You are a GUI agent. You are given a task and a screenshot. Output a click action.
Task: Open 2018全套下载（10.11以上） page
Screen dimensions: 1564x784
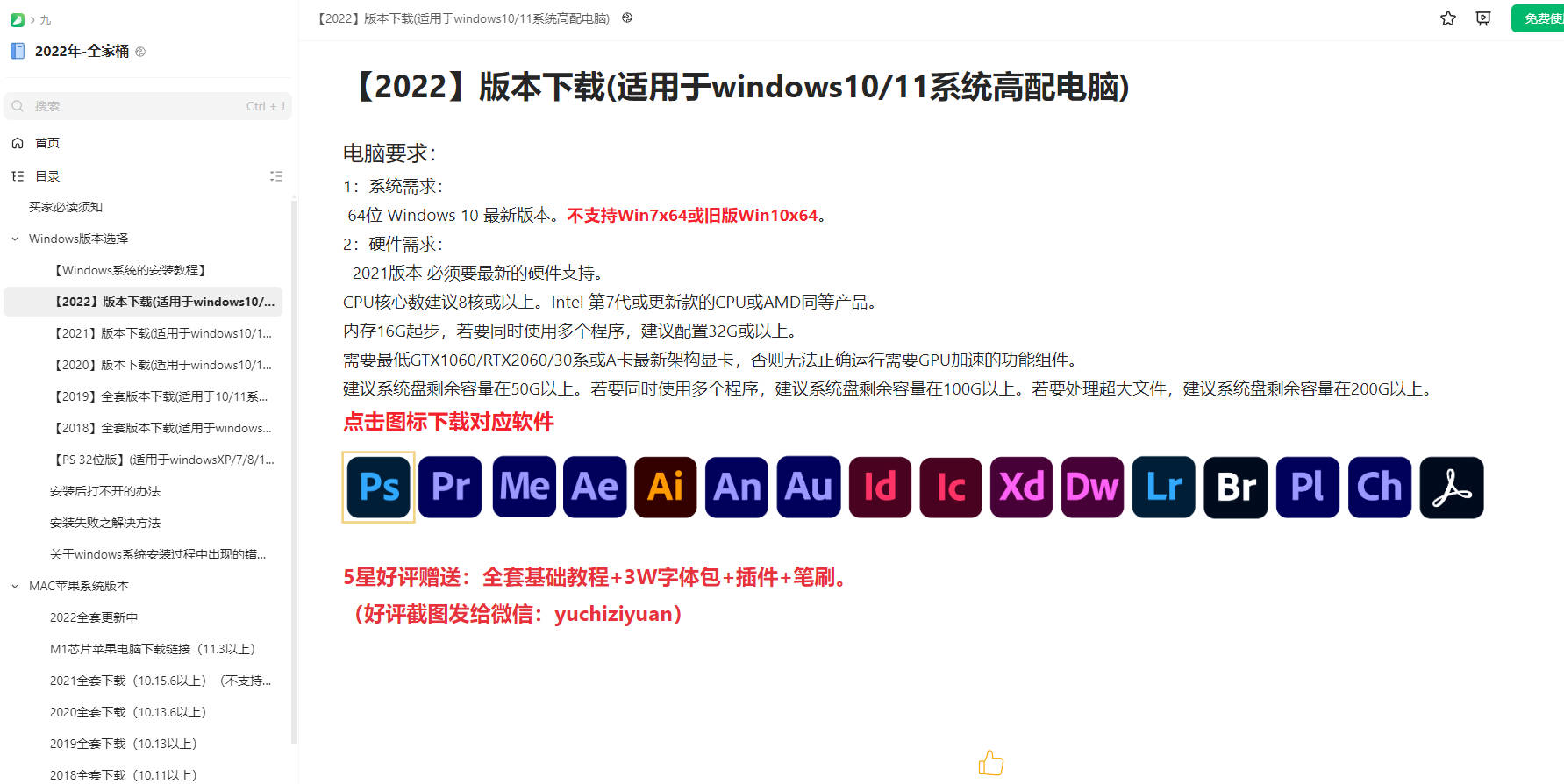coord(124,775)
